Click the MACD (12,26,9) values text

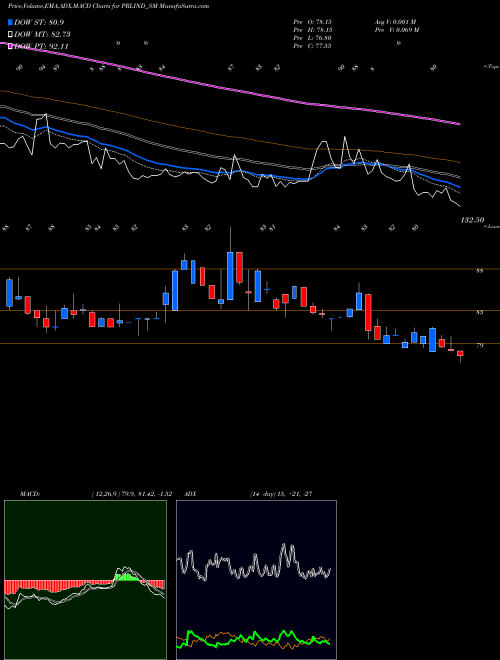coord(131,494)
